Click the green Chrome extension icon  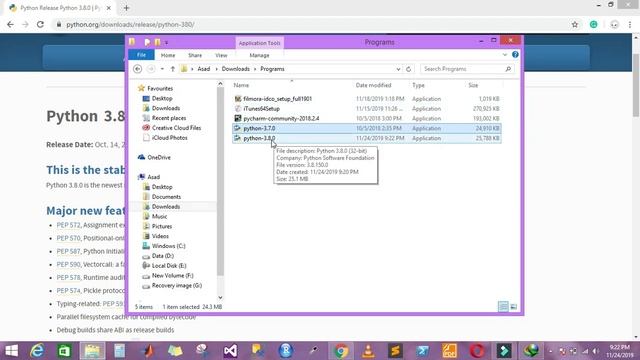coord(593,24)
